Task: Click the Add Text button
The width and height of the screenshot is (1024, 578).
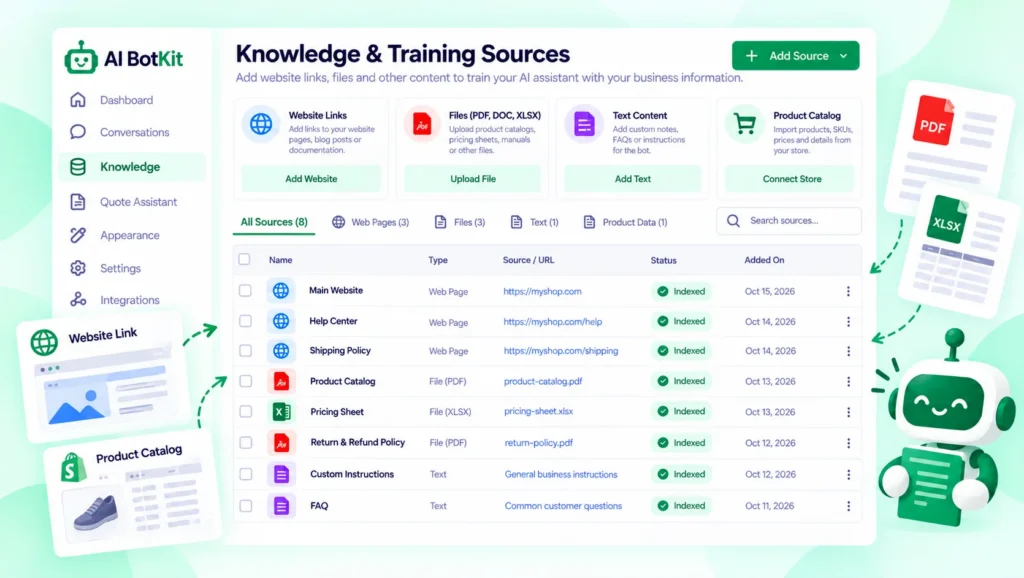Action: 633,179
